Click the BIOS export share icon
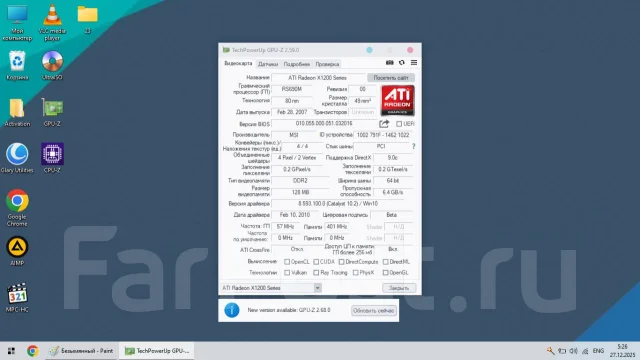The width and height of the screenshot is (640, 360). pyautogui.click(x=384, y=123)
